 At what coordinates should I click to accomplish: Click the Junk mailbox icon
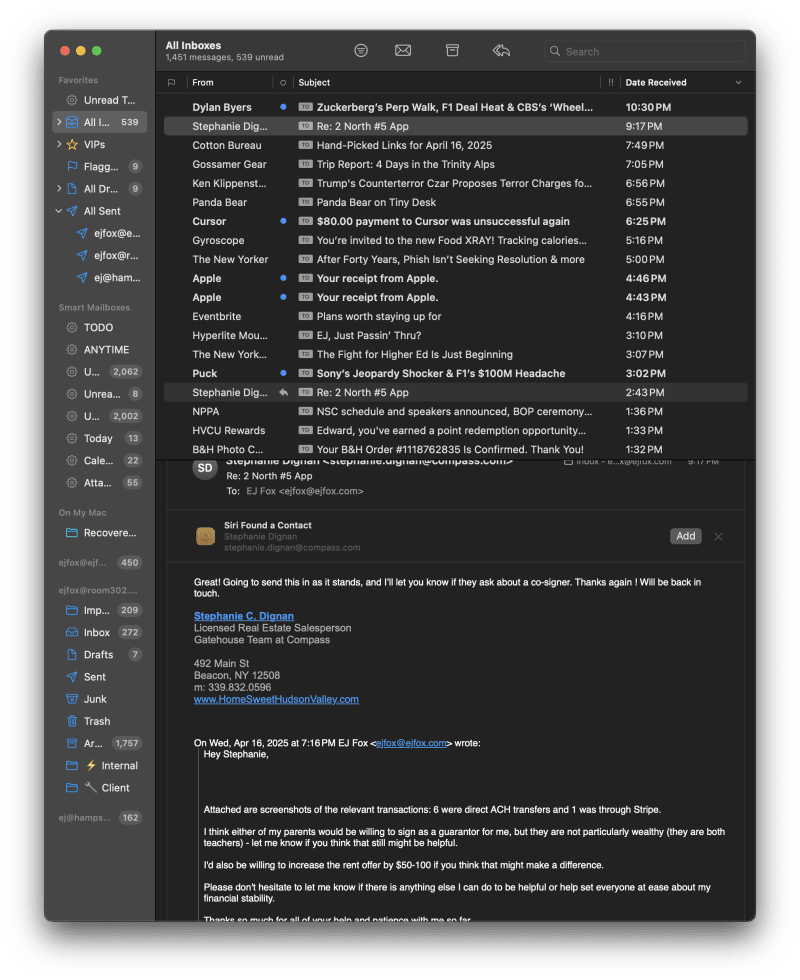tap(71, 699)
